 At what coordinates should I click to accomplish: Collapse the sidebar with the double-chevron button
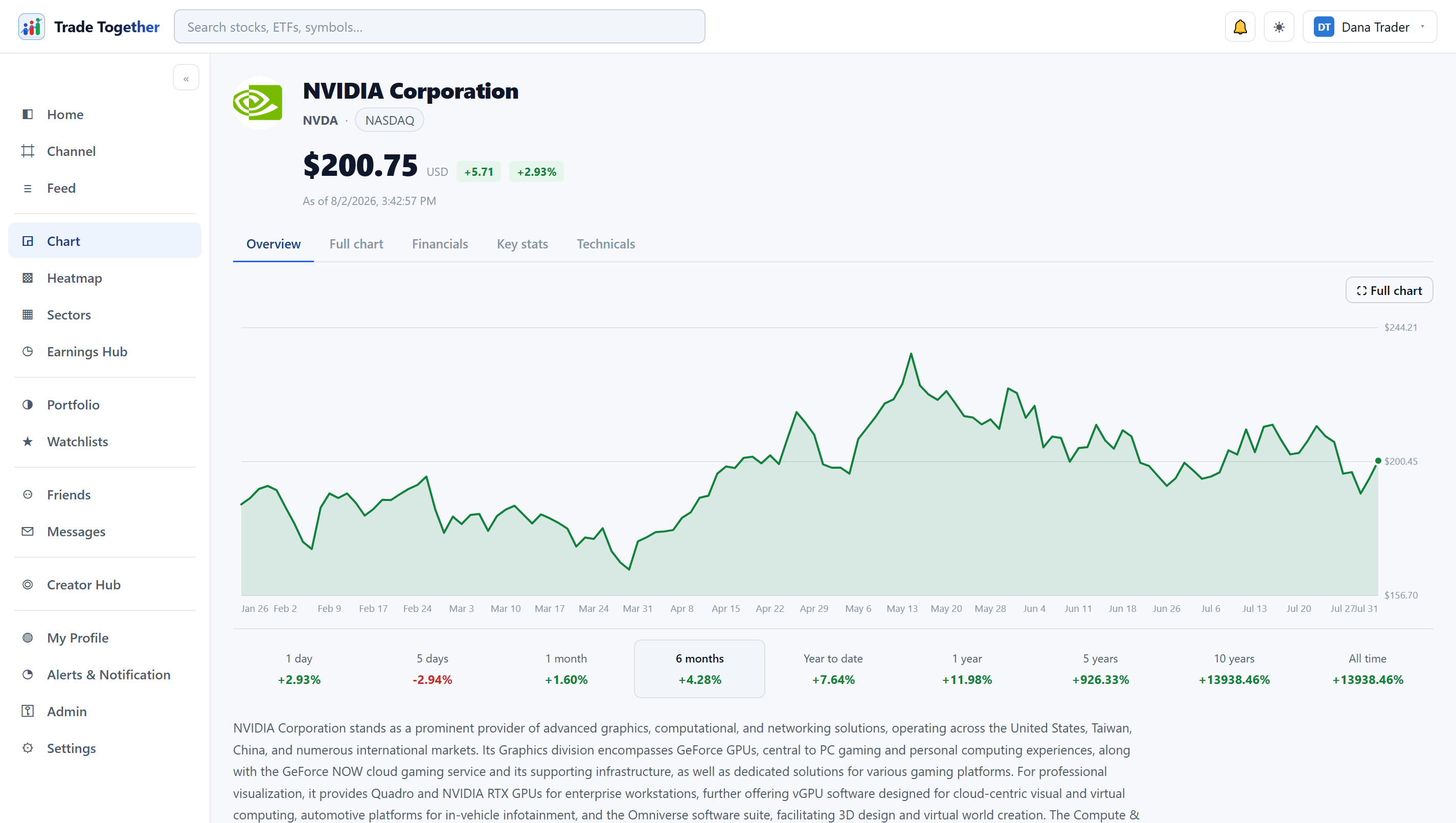click(186, 78)
